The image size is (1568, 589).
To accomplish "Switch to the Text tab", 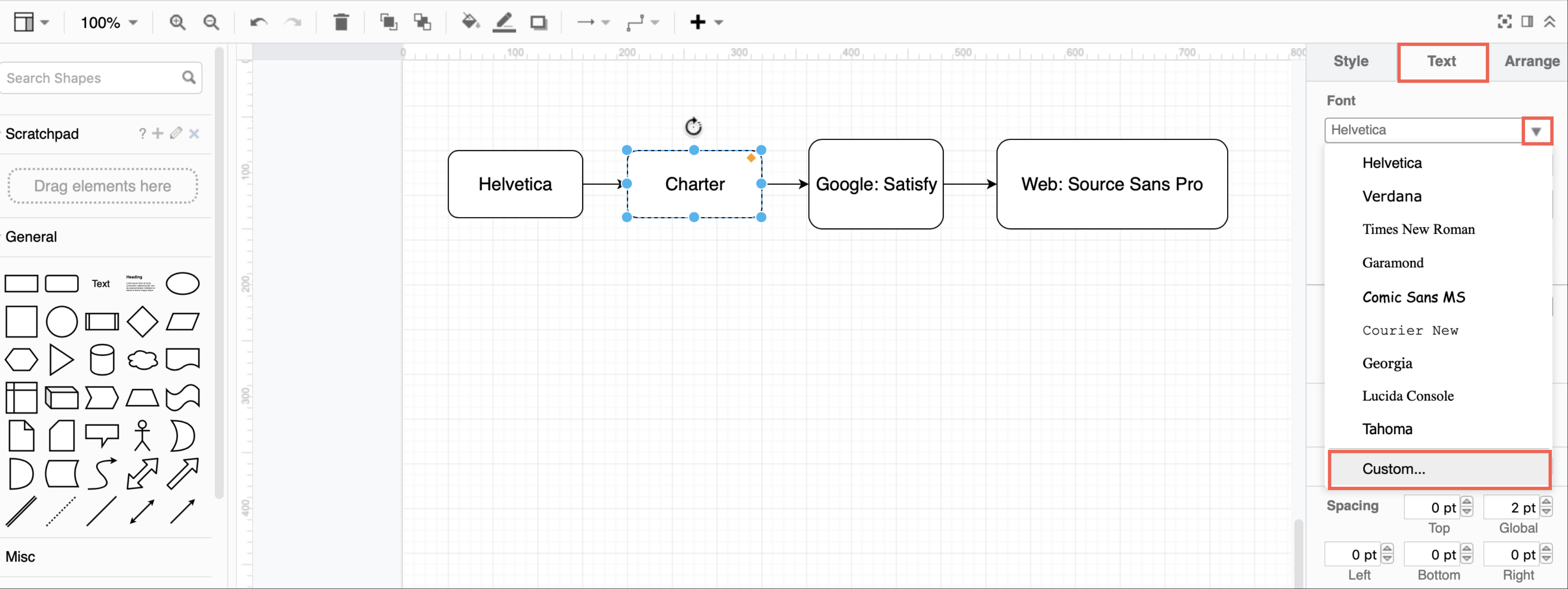I will click(x=1442, y=61).
